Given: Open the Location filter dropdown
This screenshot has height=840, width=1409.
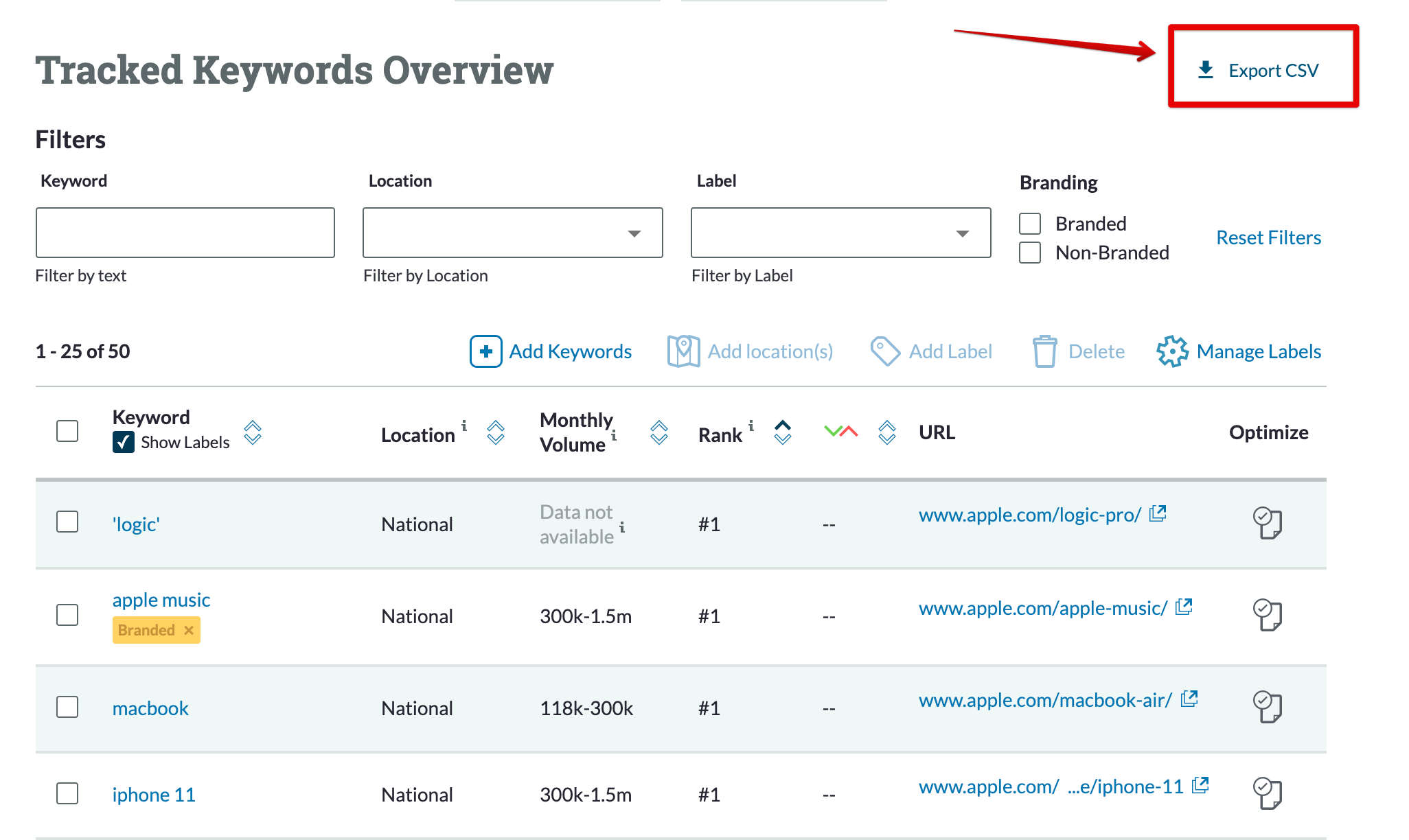Looking at the screenshot, I should 513,233.
